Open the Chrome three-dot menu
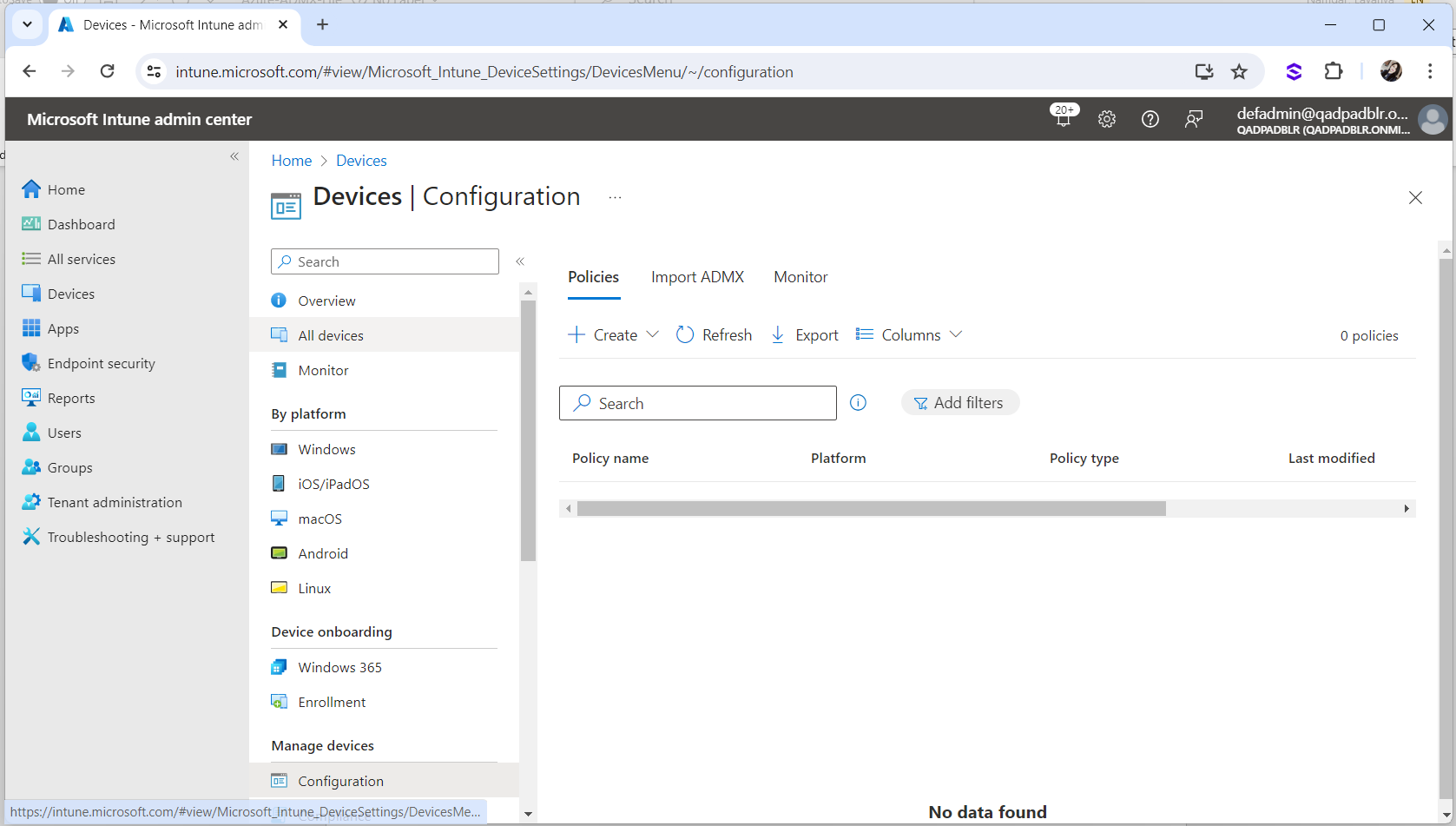Screen dimensions: 1456x826 pyautogui.click(x=1429, y=72)
